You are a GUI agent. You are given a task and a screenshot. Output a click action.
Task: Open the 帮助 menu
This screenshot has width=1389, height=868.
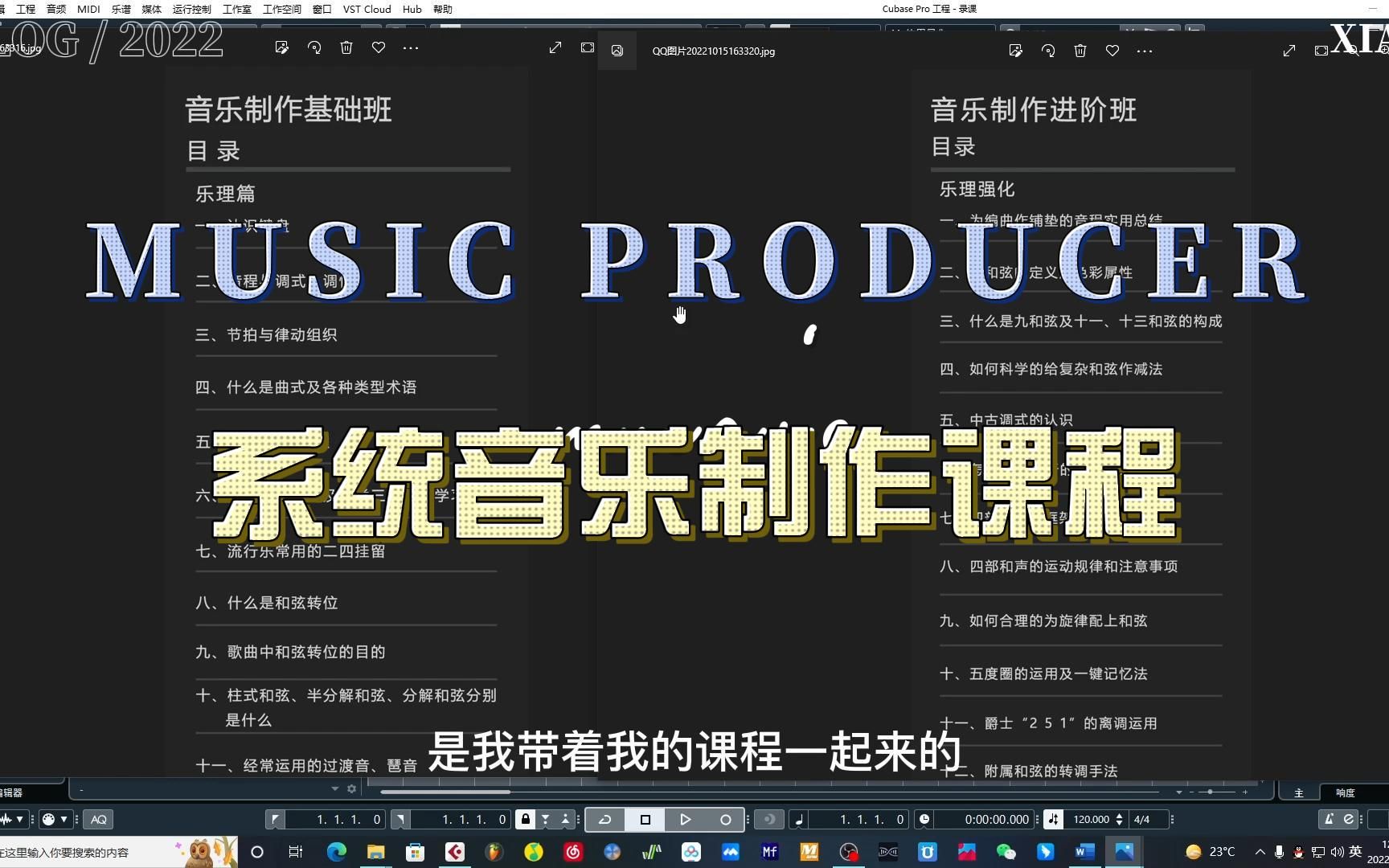442,9
